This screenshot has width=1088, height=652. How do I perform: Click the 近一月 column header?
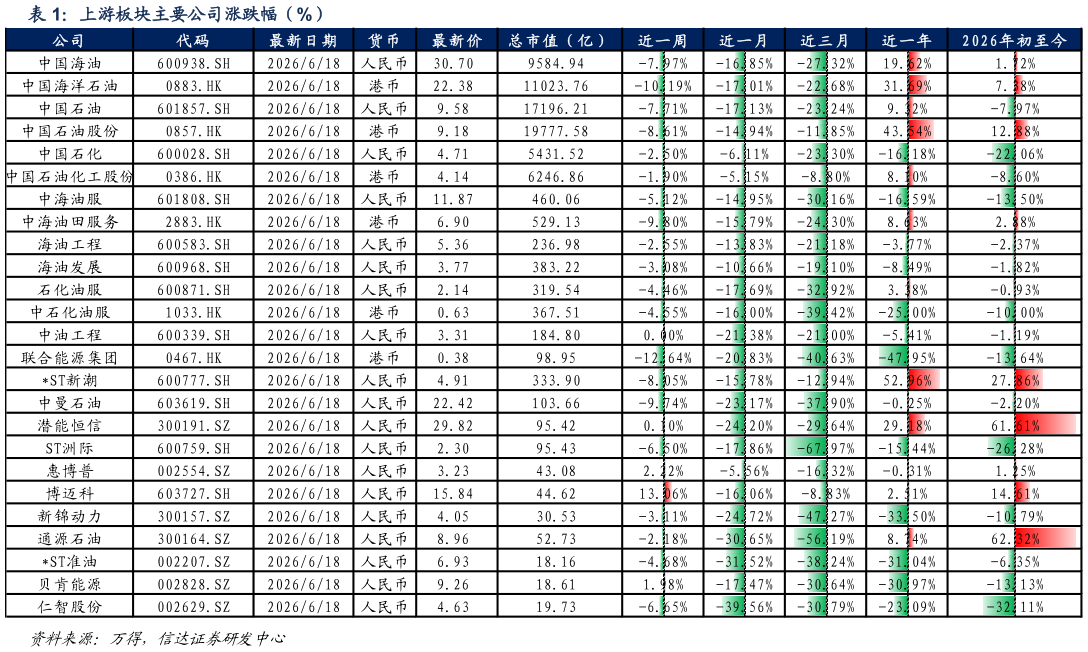tap(743, 40)
